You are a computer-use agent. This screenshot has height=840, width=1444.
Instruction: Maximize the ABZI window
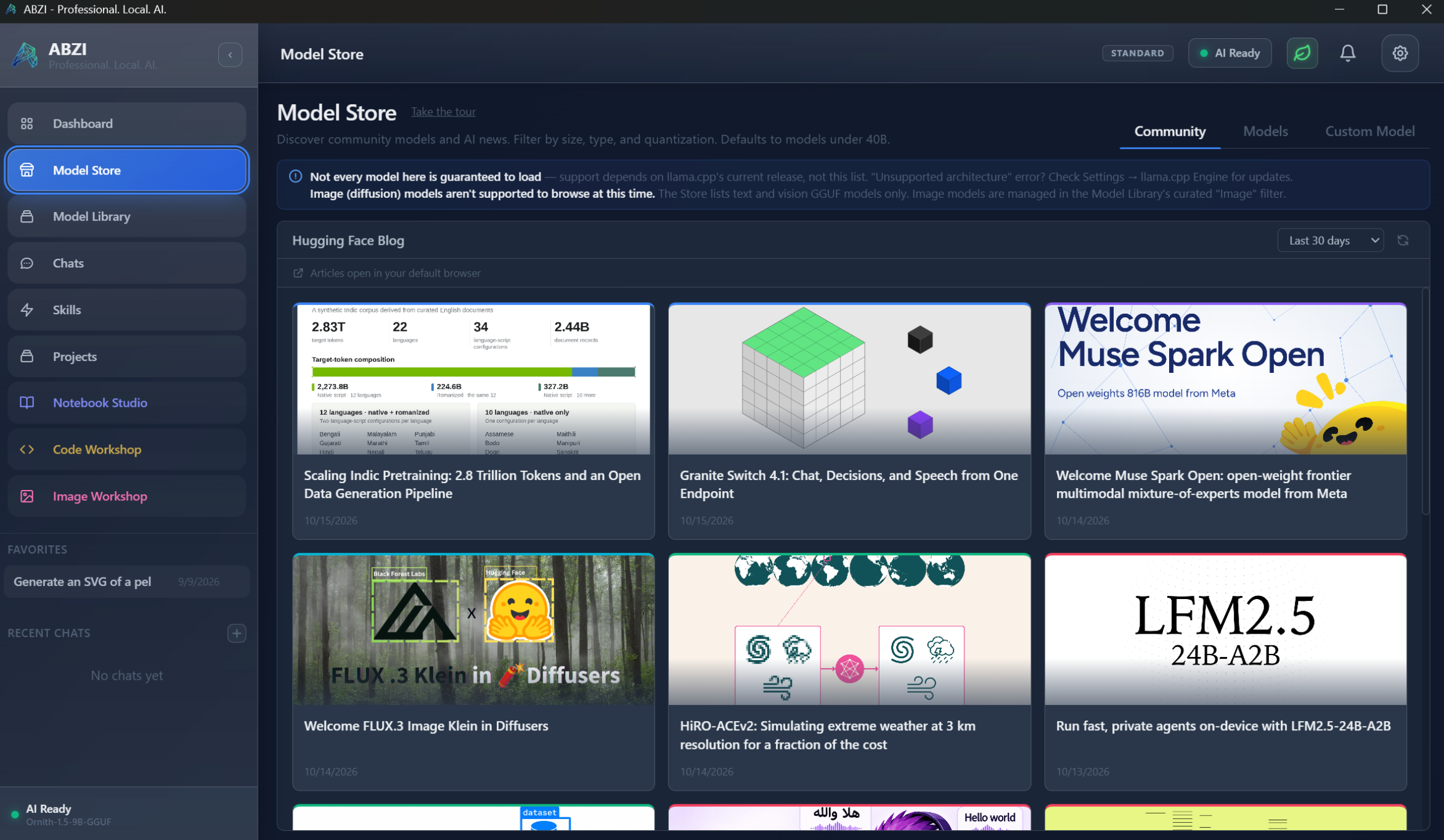tap(1382, 9)
